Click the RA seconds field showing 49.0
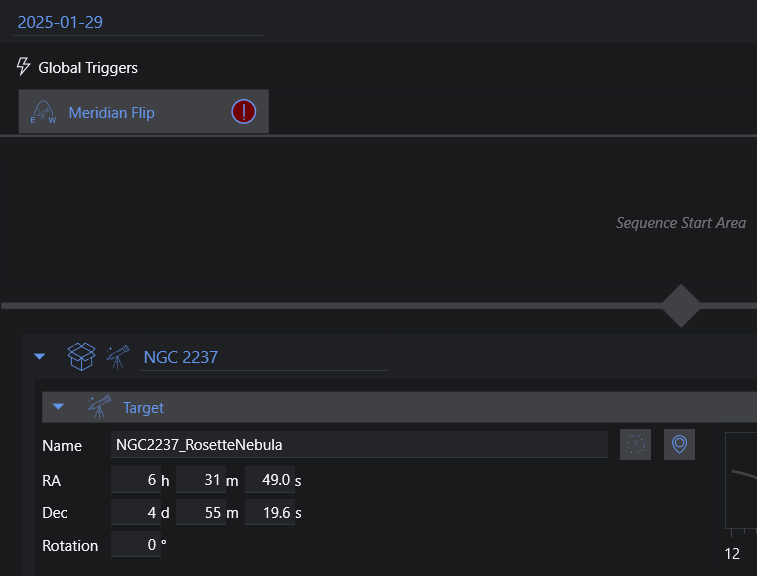The image size is (757, 576). coord(269,479)
